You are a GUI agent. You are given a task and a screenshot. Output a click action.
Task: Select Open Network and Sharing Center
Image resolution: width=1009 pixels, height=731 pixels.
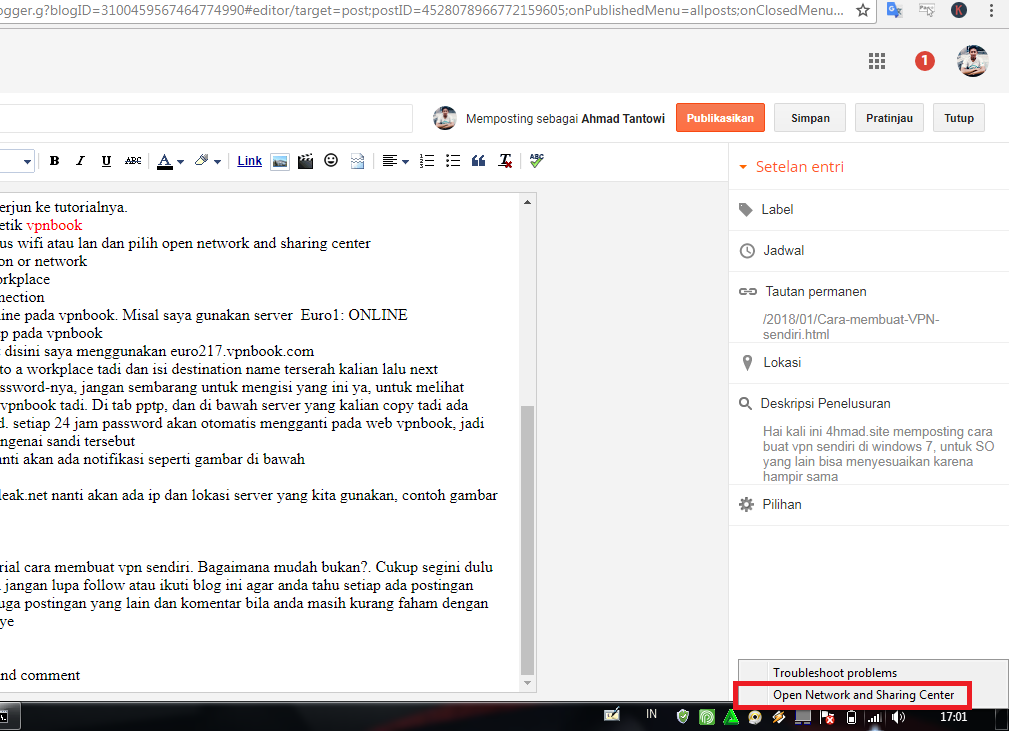[864, 695]
